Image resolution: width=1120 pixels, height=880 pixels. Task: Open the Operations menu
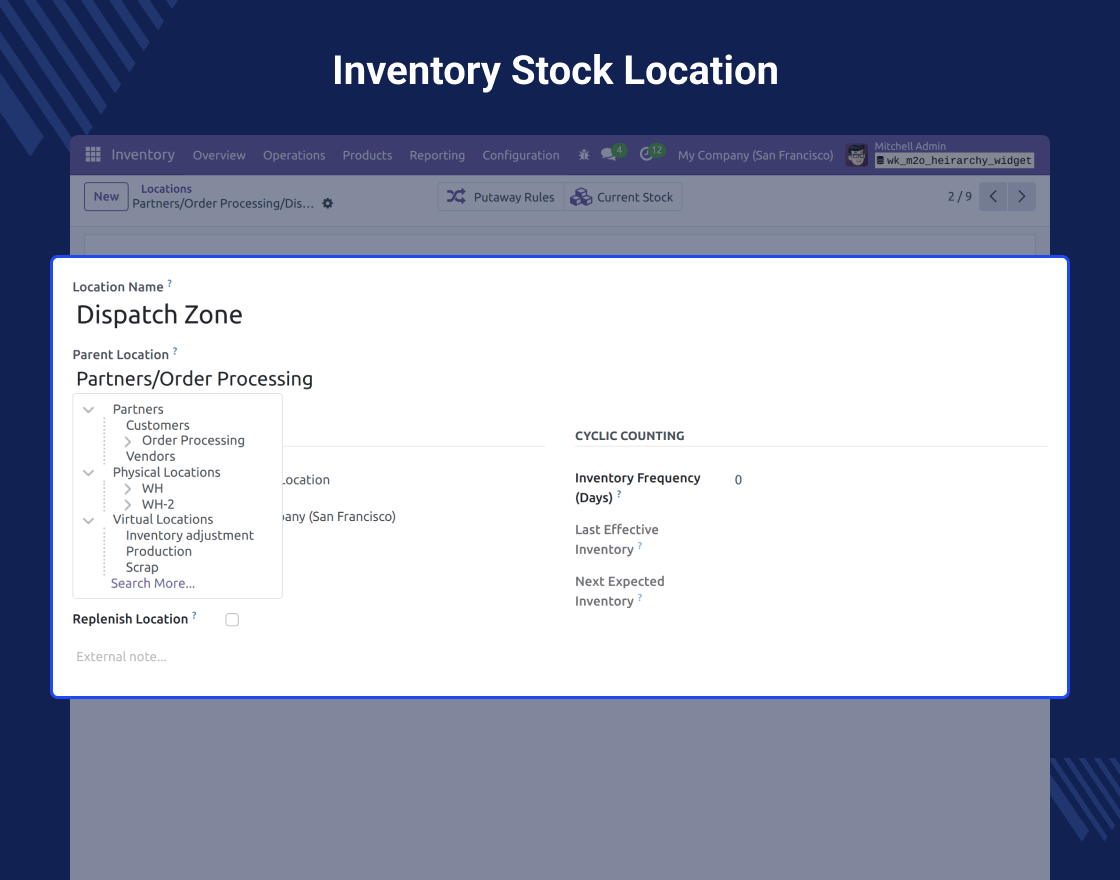point(294,155)
